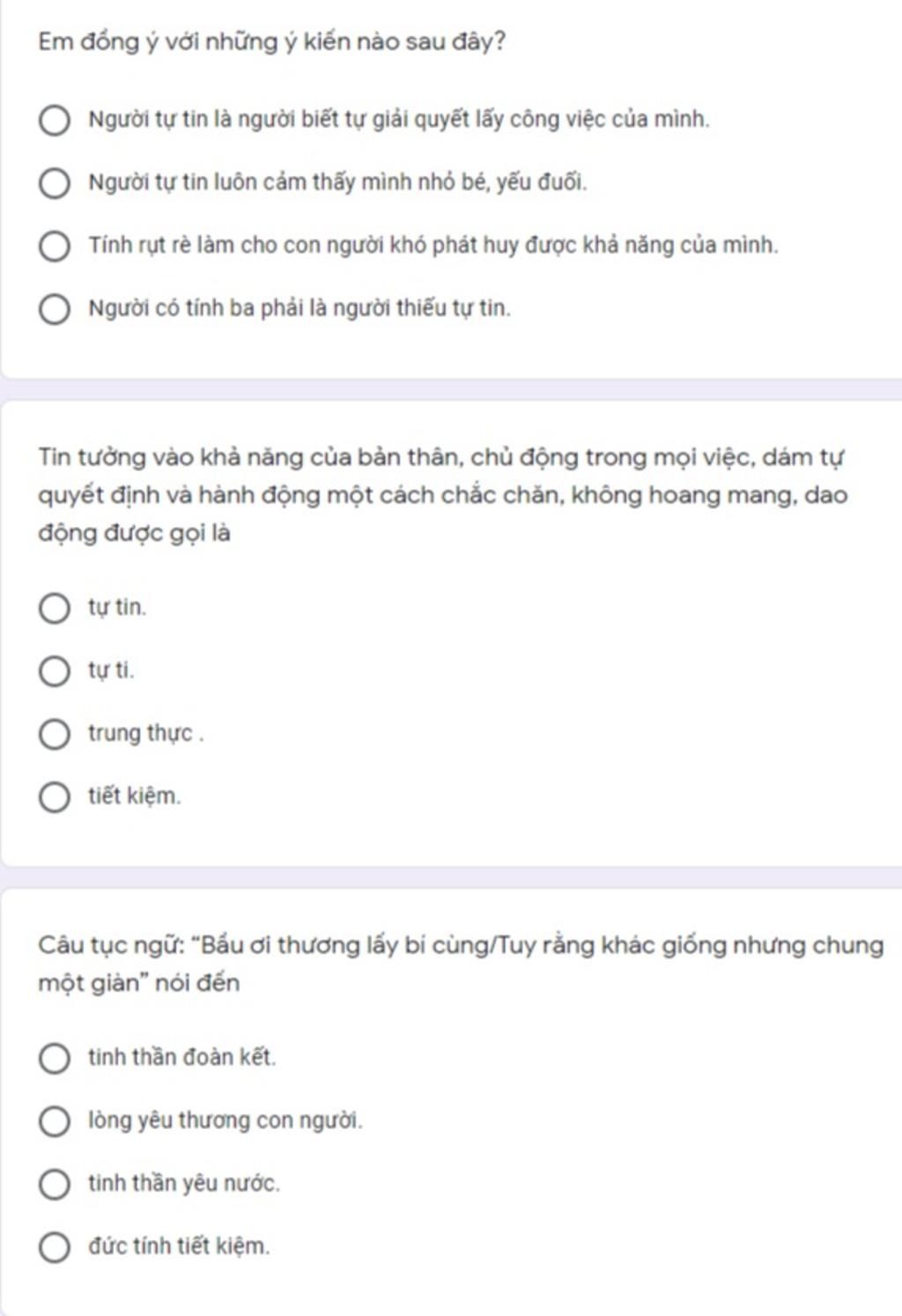902x1316 pixels.
Task: Click the label text 'tinh thần đoàn kết.'
Action: pos(181,1057)
